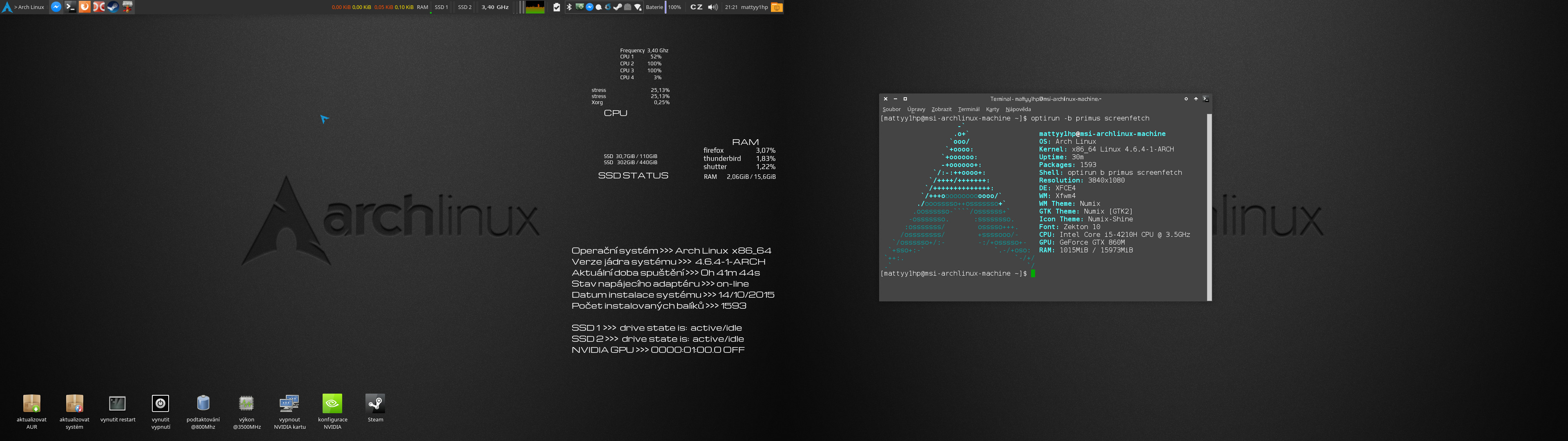Click the network speed monitor readout

click(372, 7)
